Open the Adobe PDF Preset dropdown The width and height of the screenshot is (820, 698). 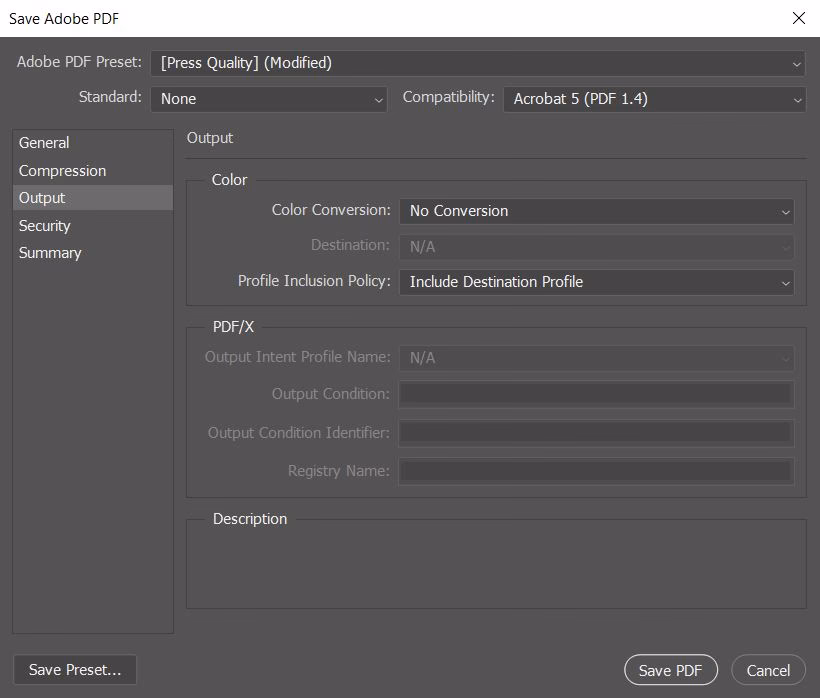click(x=478, y=63)
